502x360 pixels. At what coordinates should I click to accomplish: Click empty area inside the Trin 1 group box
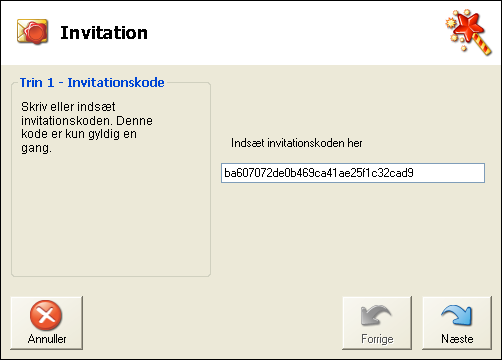click(111, 217)
